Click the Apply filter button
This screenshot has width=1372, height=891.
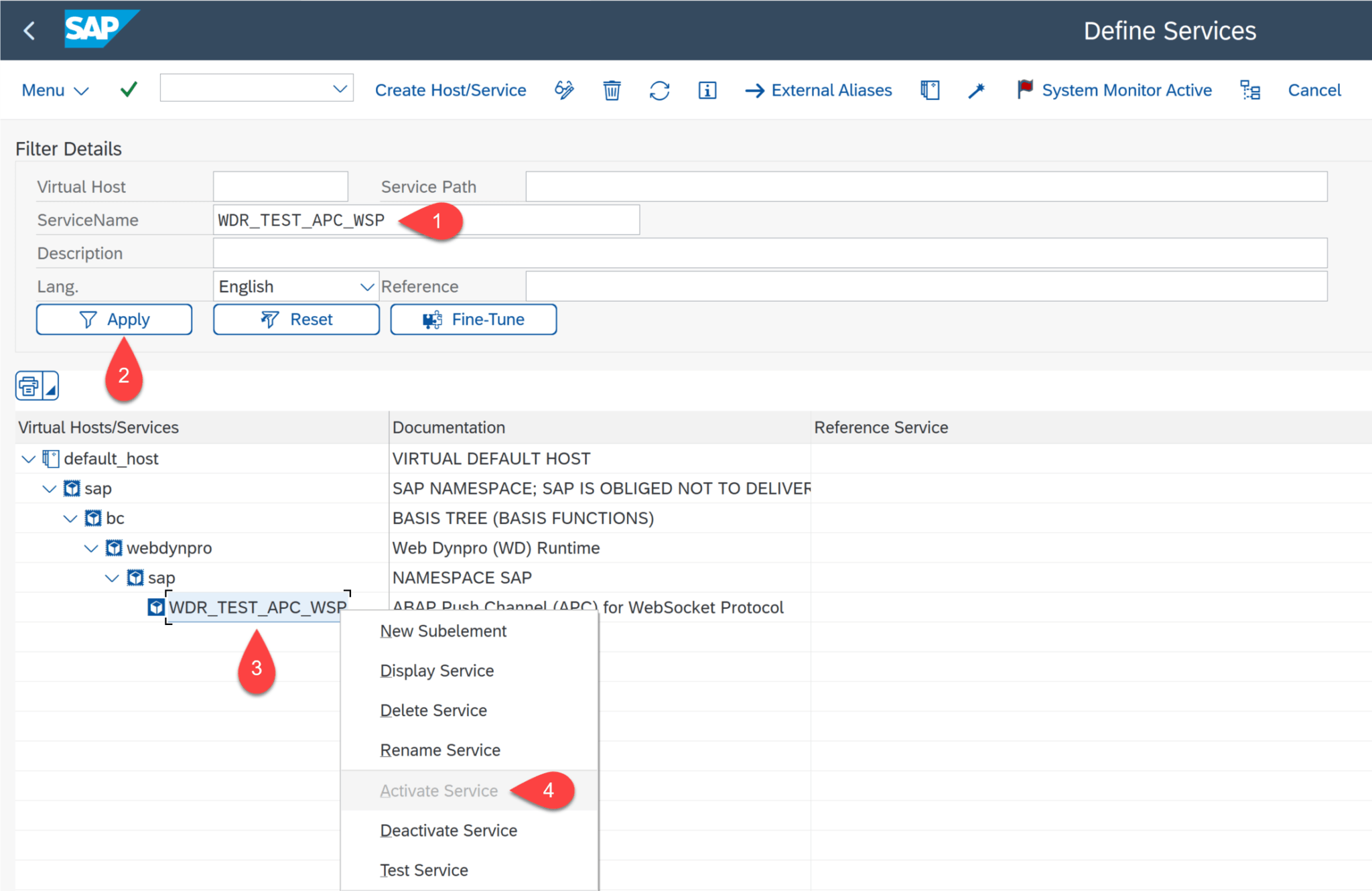[114, 319]
